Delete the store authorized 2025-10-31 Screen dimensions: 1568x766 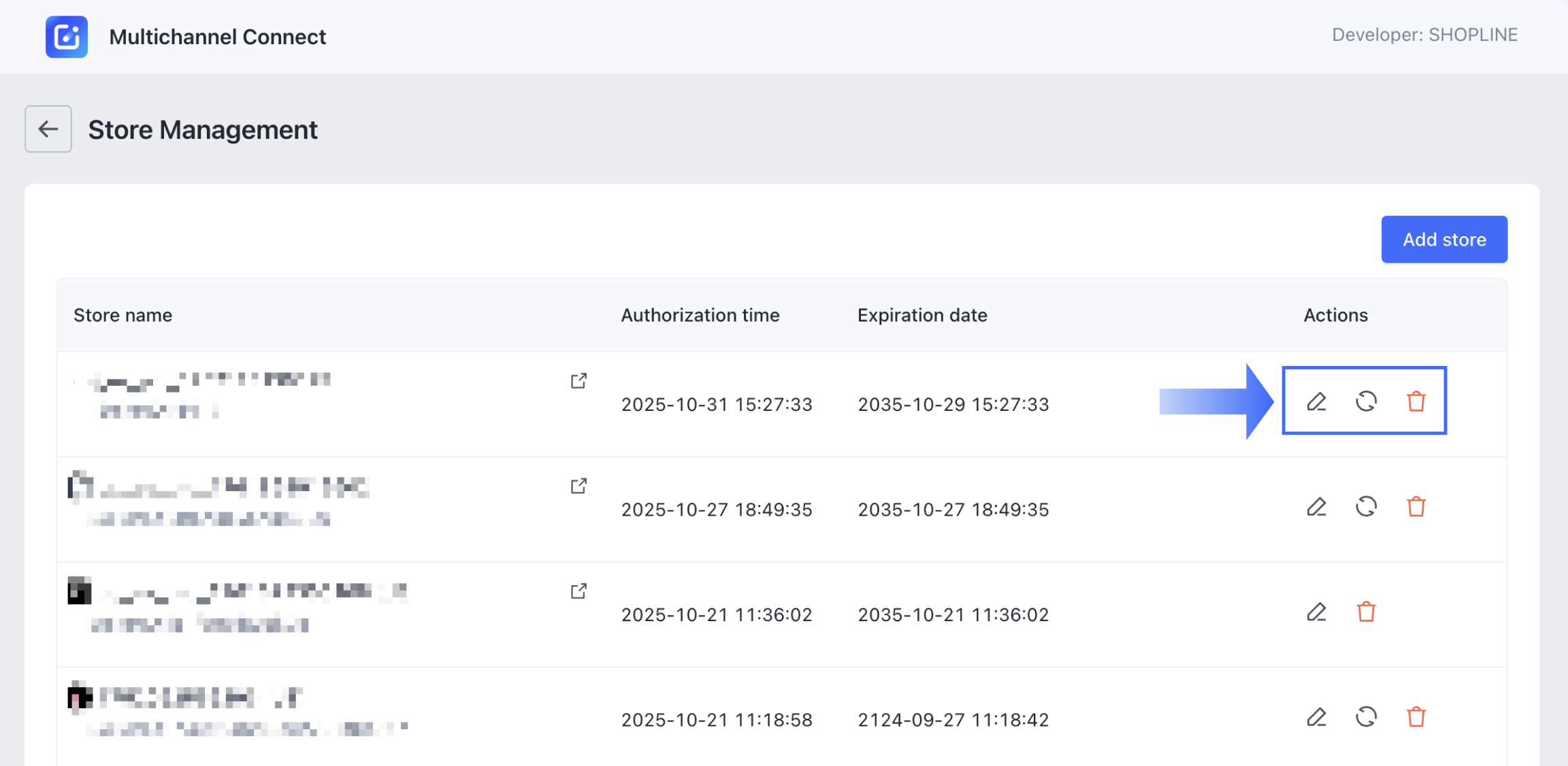[1416, 401]
